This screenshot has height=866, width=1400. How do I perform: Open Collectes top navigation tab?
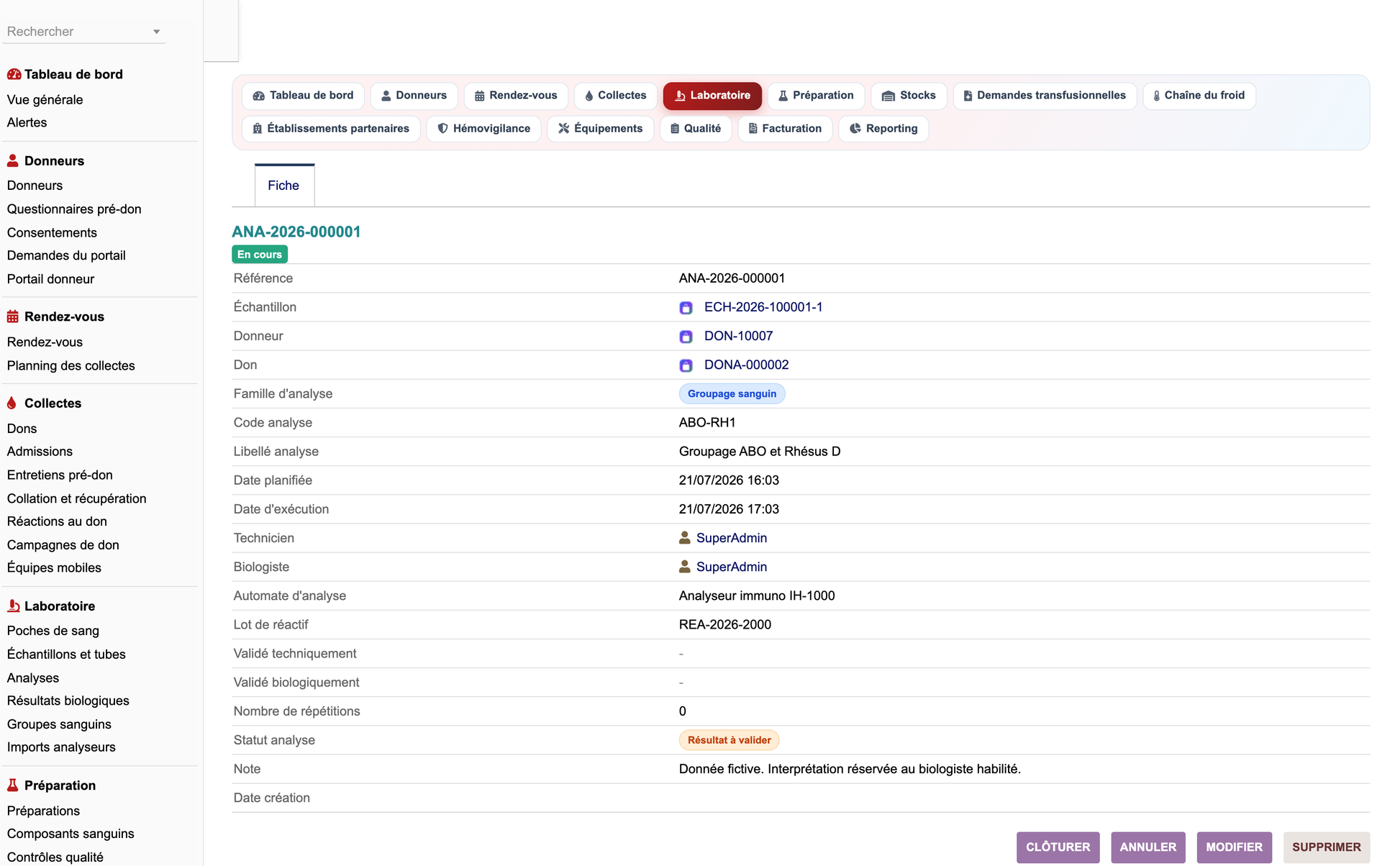point(616,96)
